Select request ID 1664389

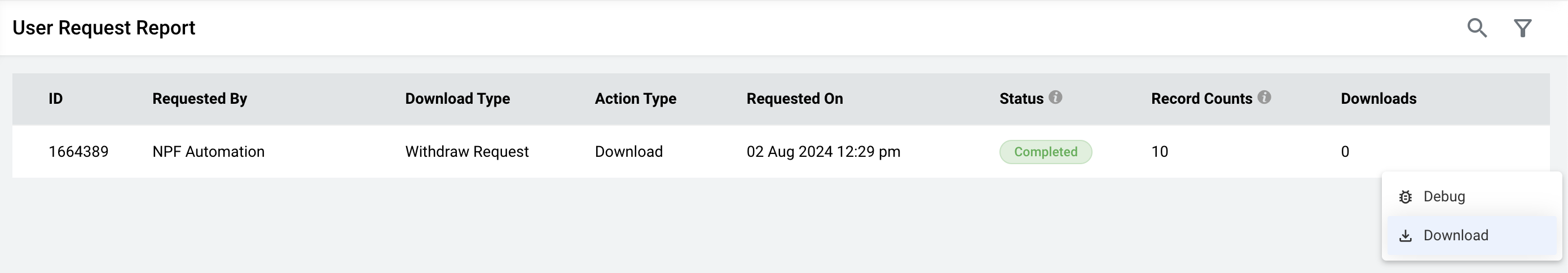(78, 152)
